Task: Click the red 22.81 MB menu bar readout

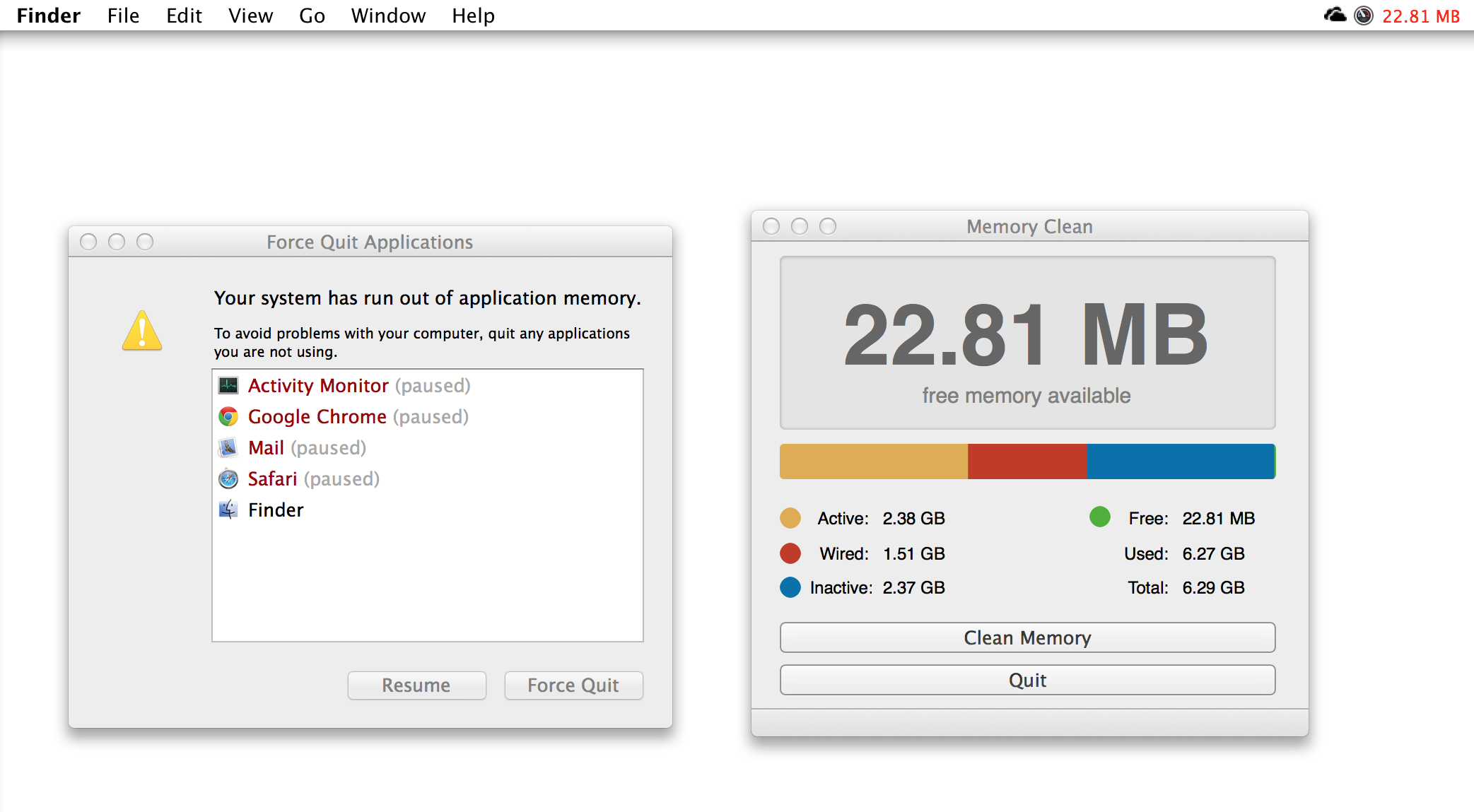Action: (1420, 16)
